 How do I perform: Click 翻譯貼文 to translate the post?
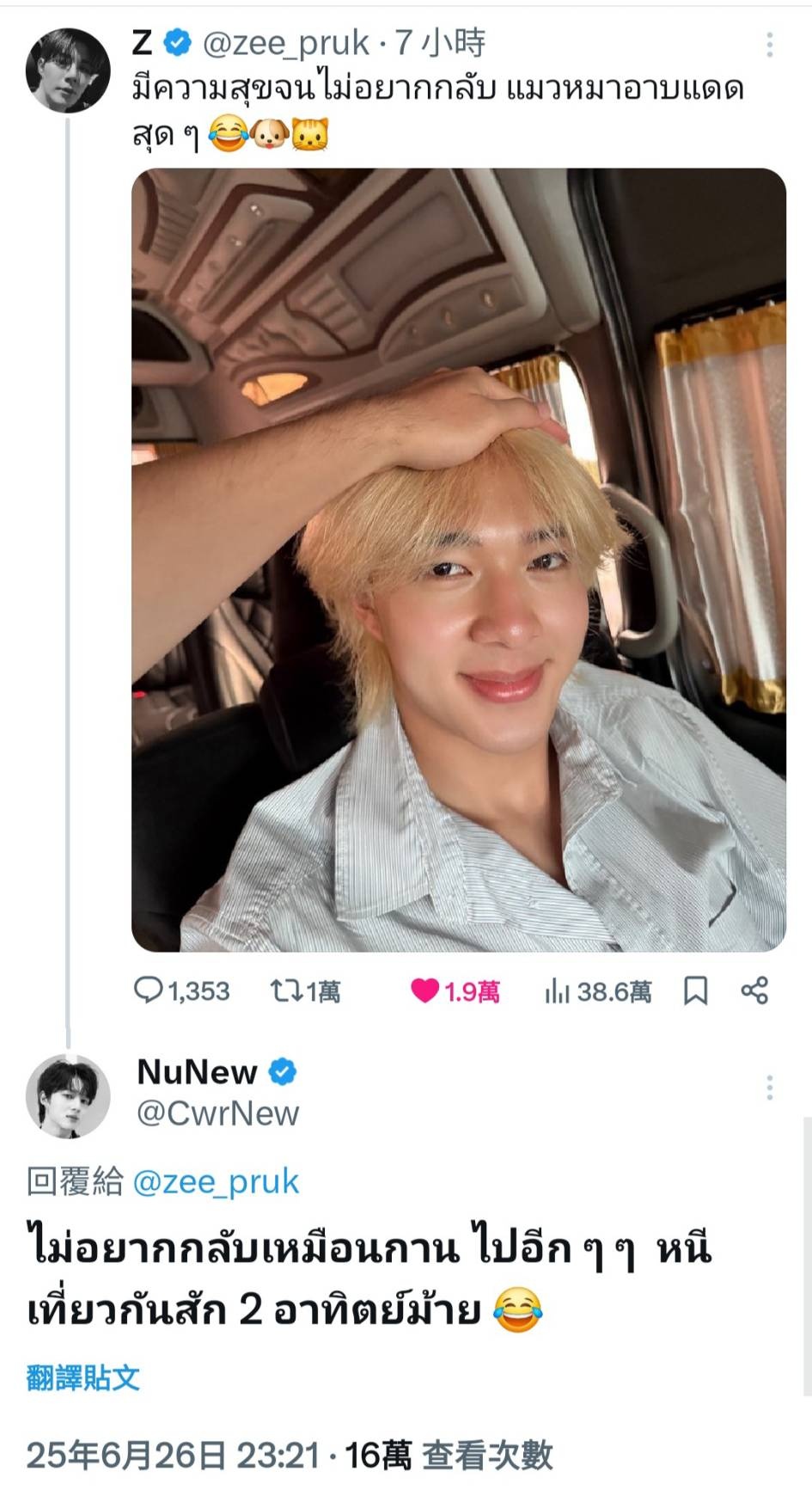click(x=83, y=1377)
